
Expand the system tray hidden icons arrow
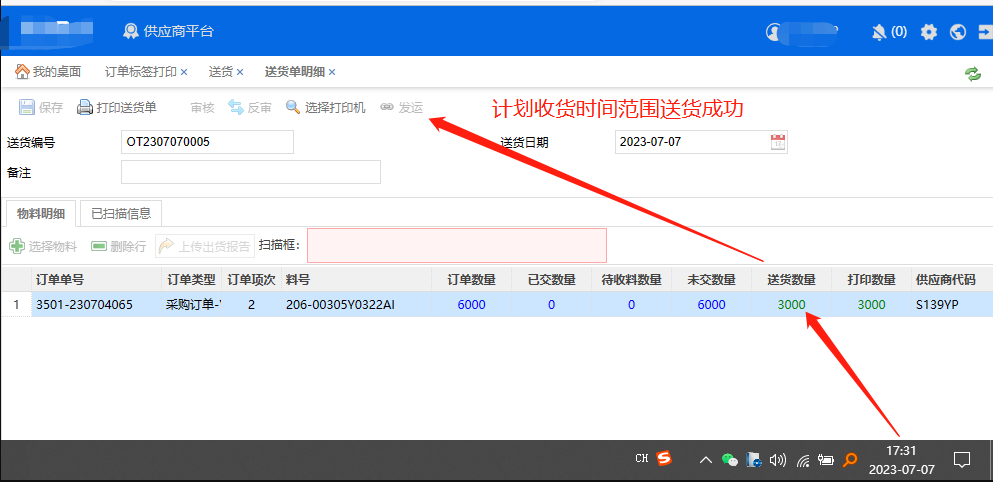click(x=705, y=460)
